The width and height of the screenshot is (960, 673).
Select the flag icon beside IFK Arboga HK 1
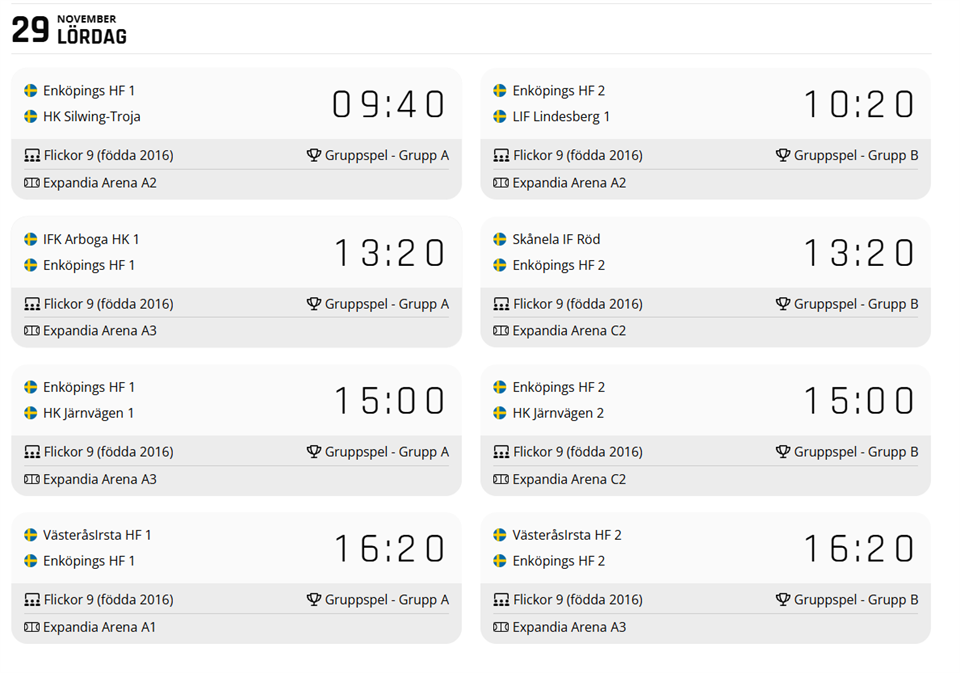tap(31, 240)
